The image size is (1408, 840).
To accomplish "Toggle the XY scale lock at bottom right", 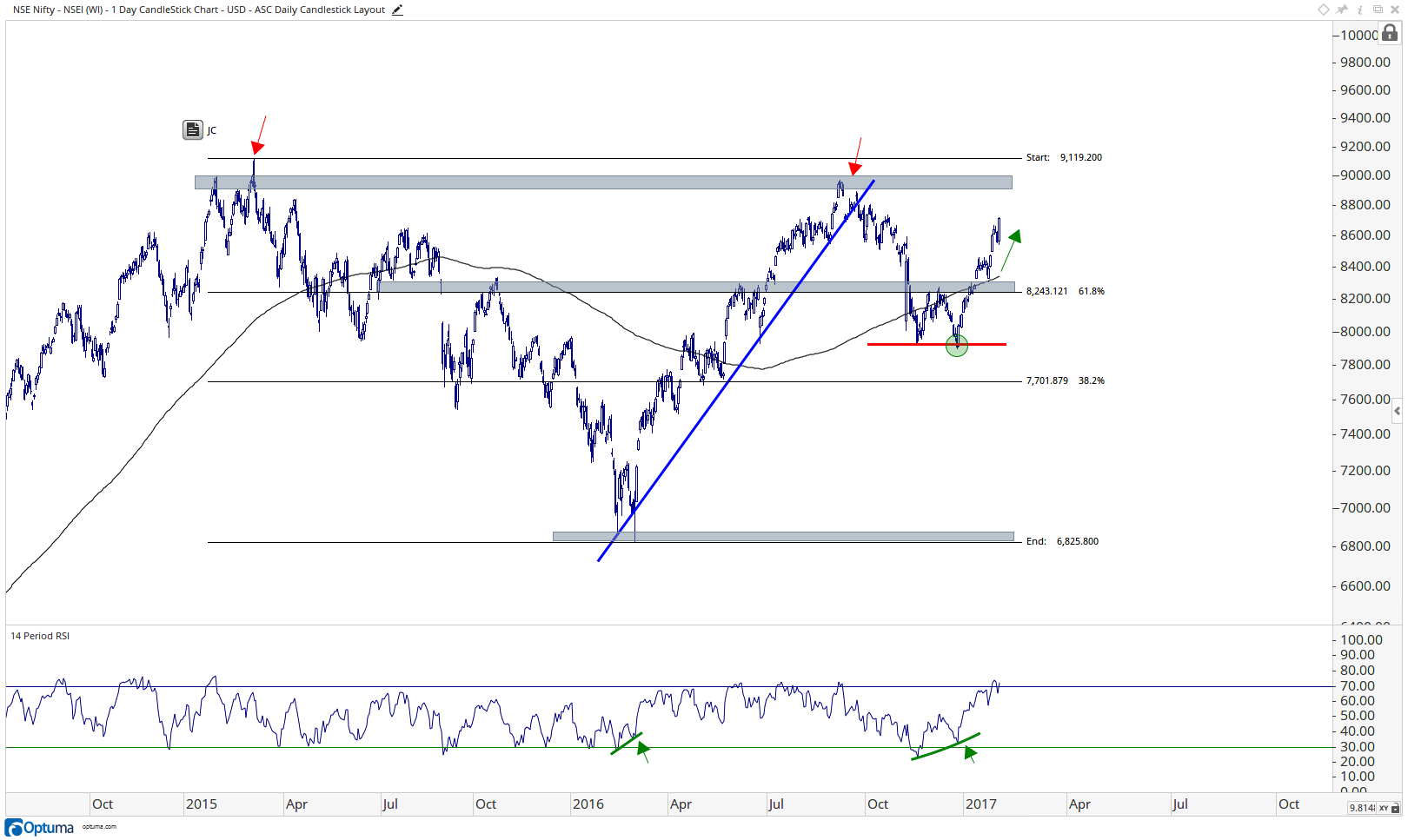I will point(1389,808).
